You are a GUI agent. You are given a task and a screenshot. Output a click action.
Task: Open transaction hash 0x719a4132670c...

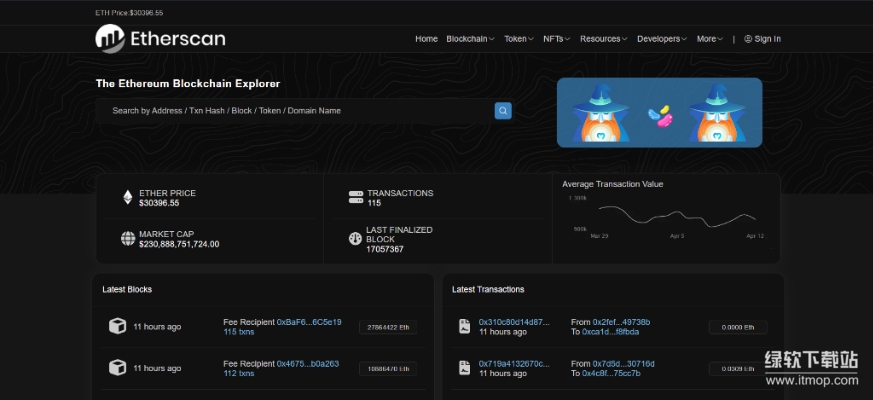[514, 364]
